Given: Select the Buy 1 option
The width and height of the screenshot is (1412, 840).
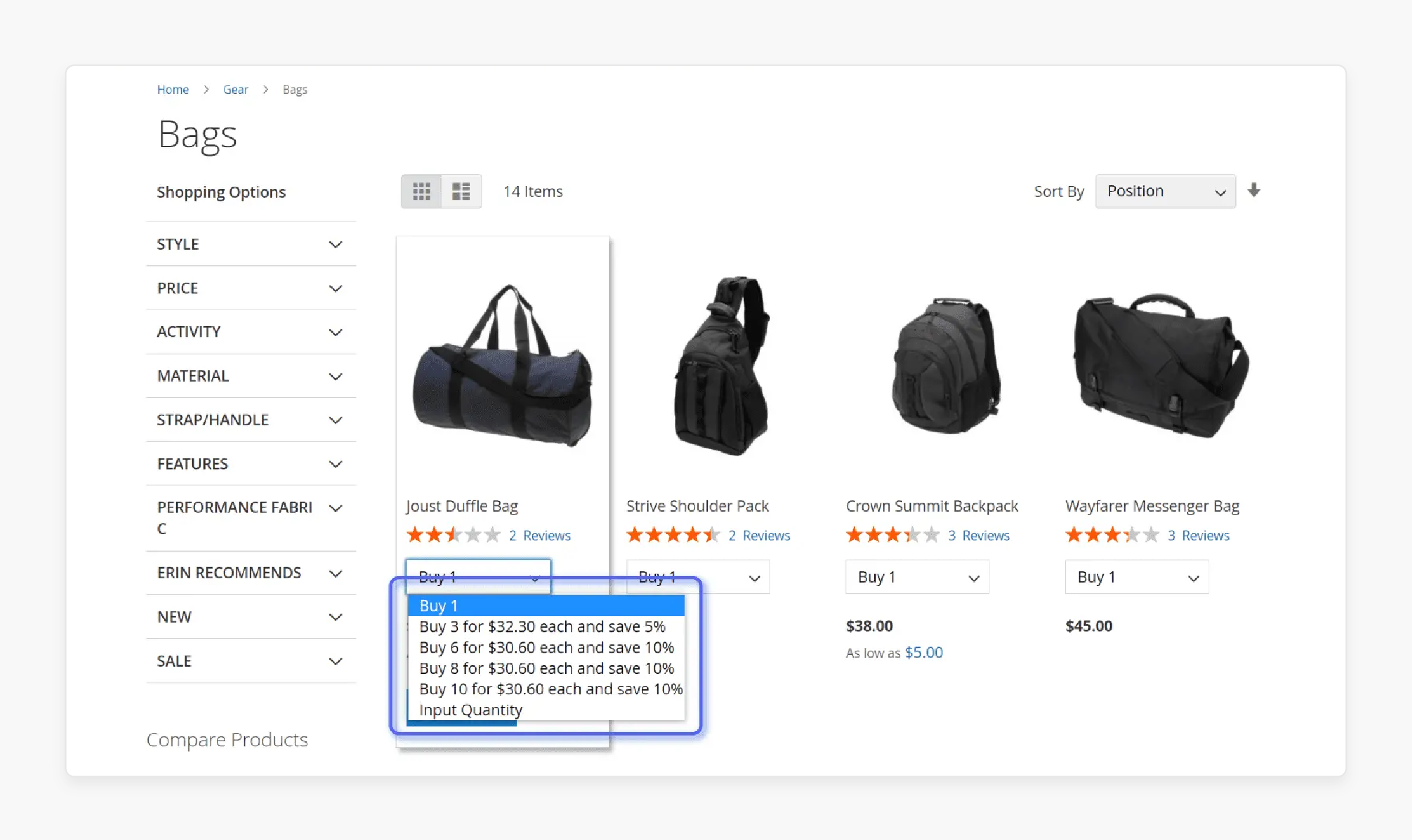Looking at the screenshot, I should pos(546,605).
